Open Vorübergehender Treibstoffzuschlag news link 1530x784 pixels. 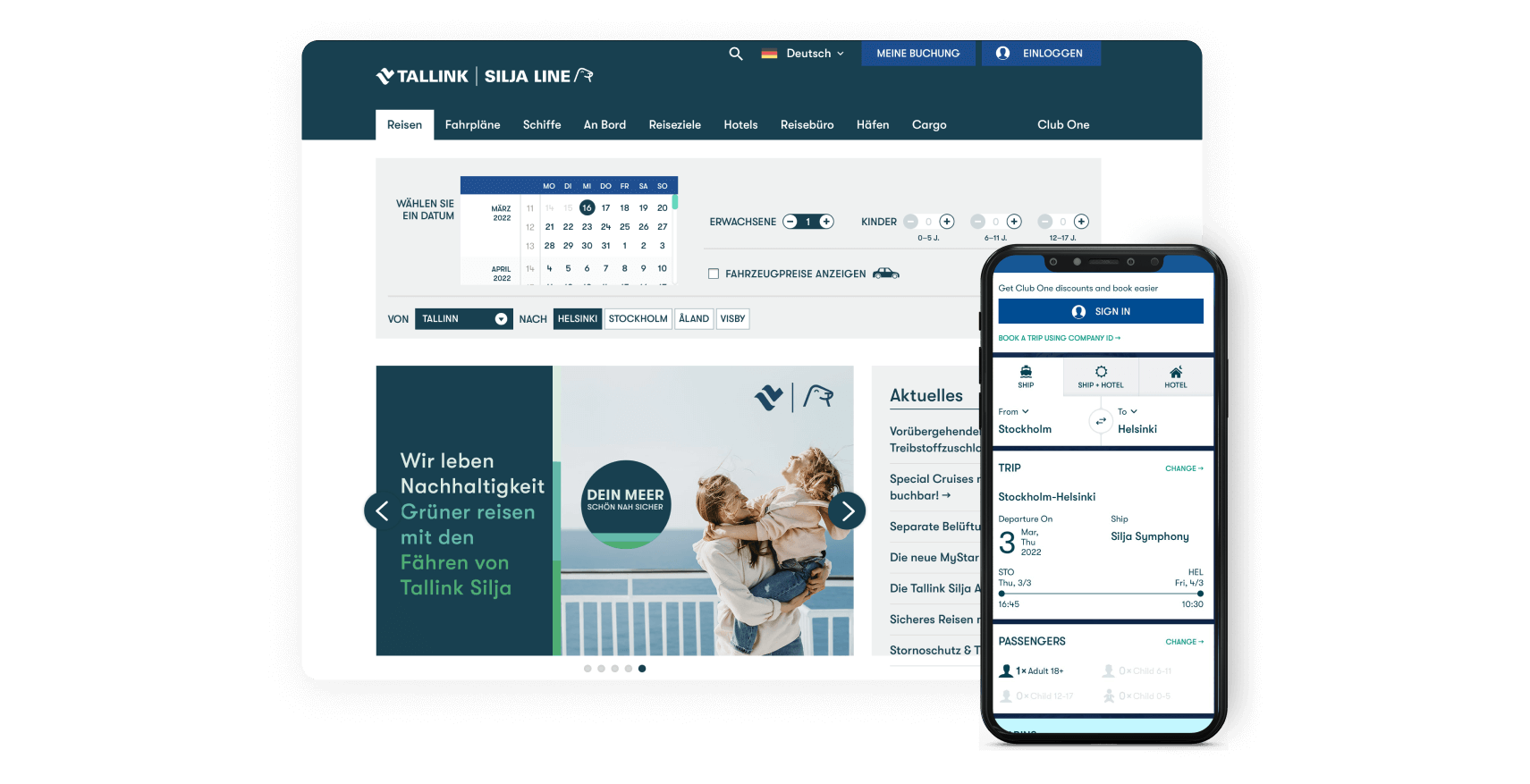(934, 440)
